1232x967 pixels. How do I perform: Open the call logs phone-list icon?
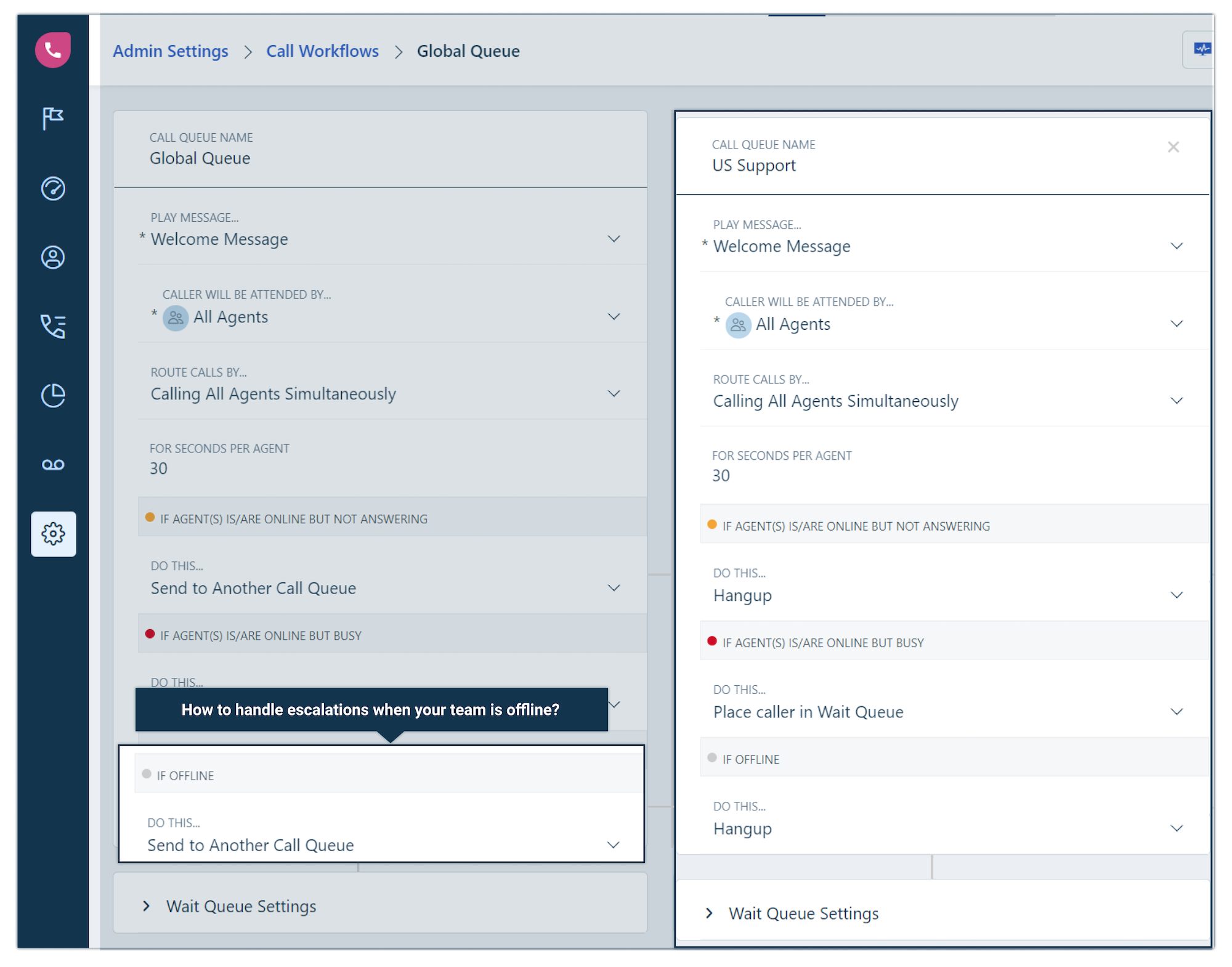(x=53, y=327)
